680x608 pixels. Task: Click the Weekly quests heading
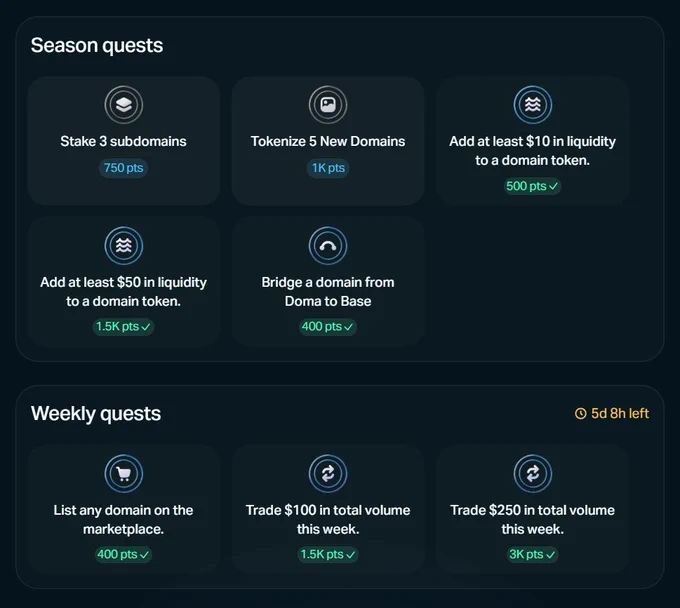pos(96,414)
